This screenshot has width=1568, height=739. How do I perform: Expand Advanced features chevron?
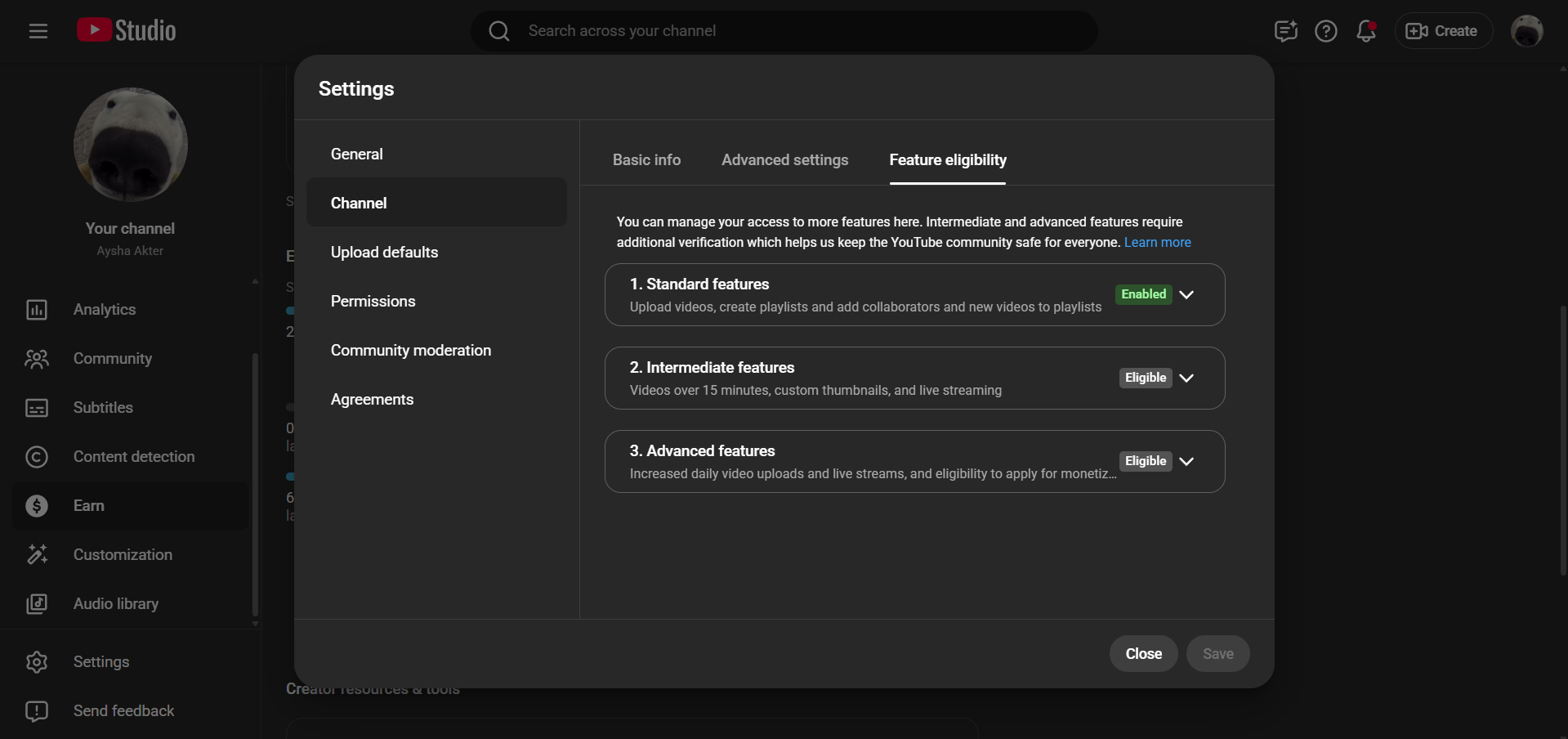[1186, 461]
